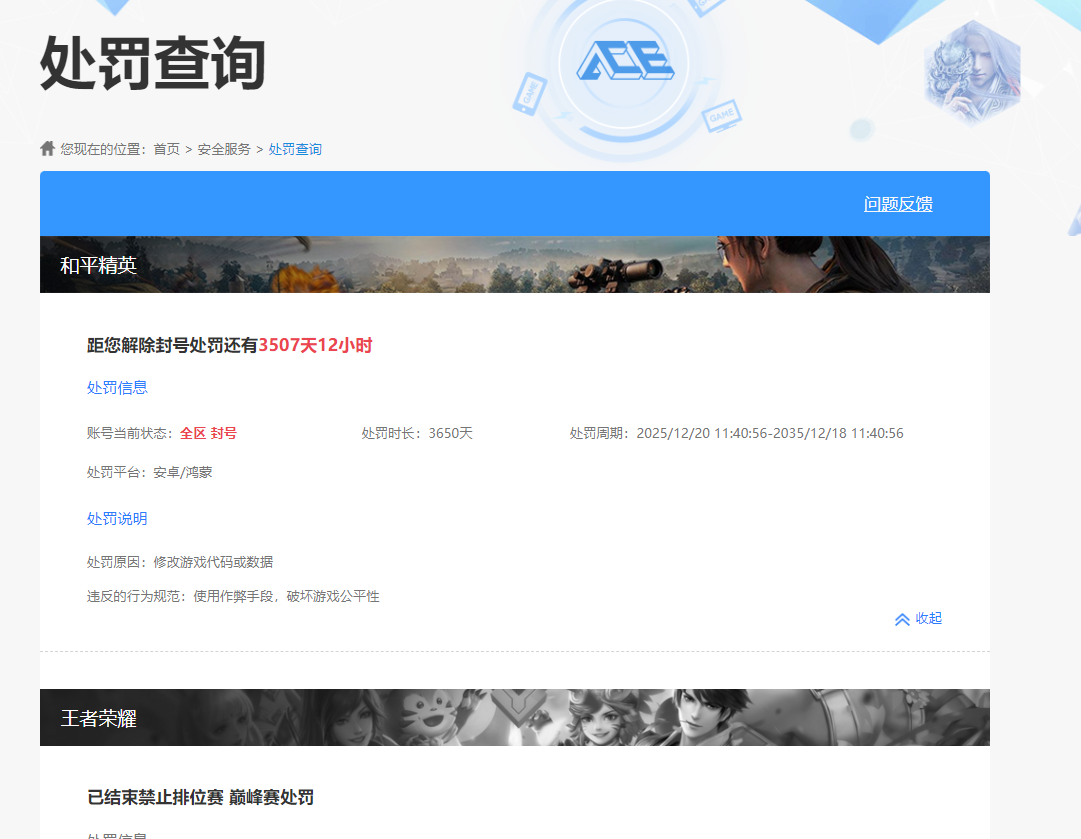Click the 和平精英 game banner
Viewport: 1081px width, 839px height.
(515, 265)
